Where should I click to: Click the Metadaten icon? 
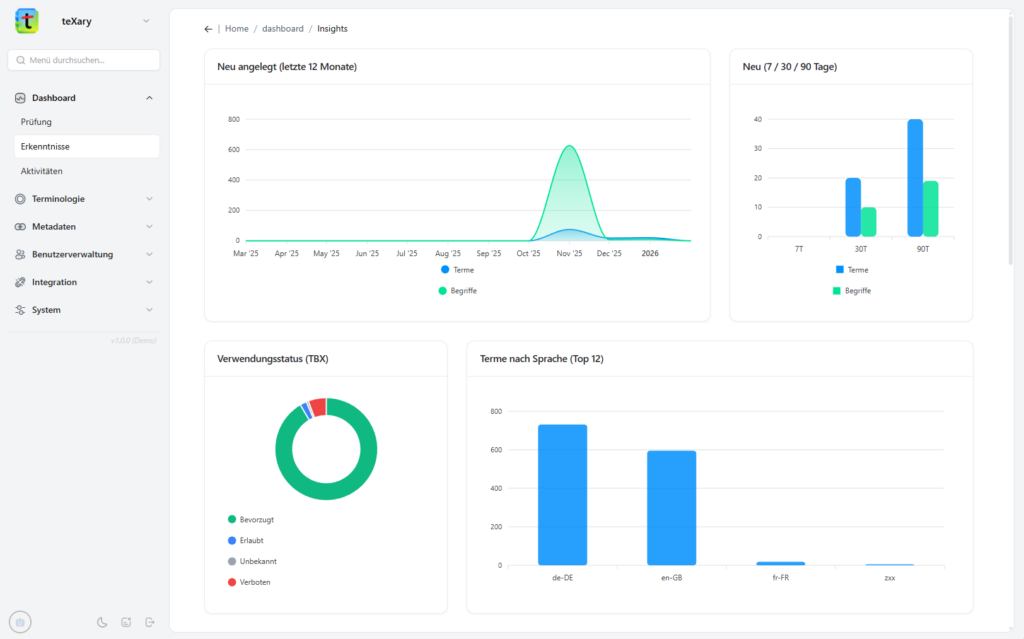(18, 226)
